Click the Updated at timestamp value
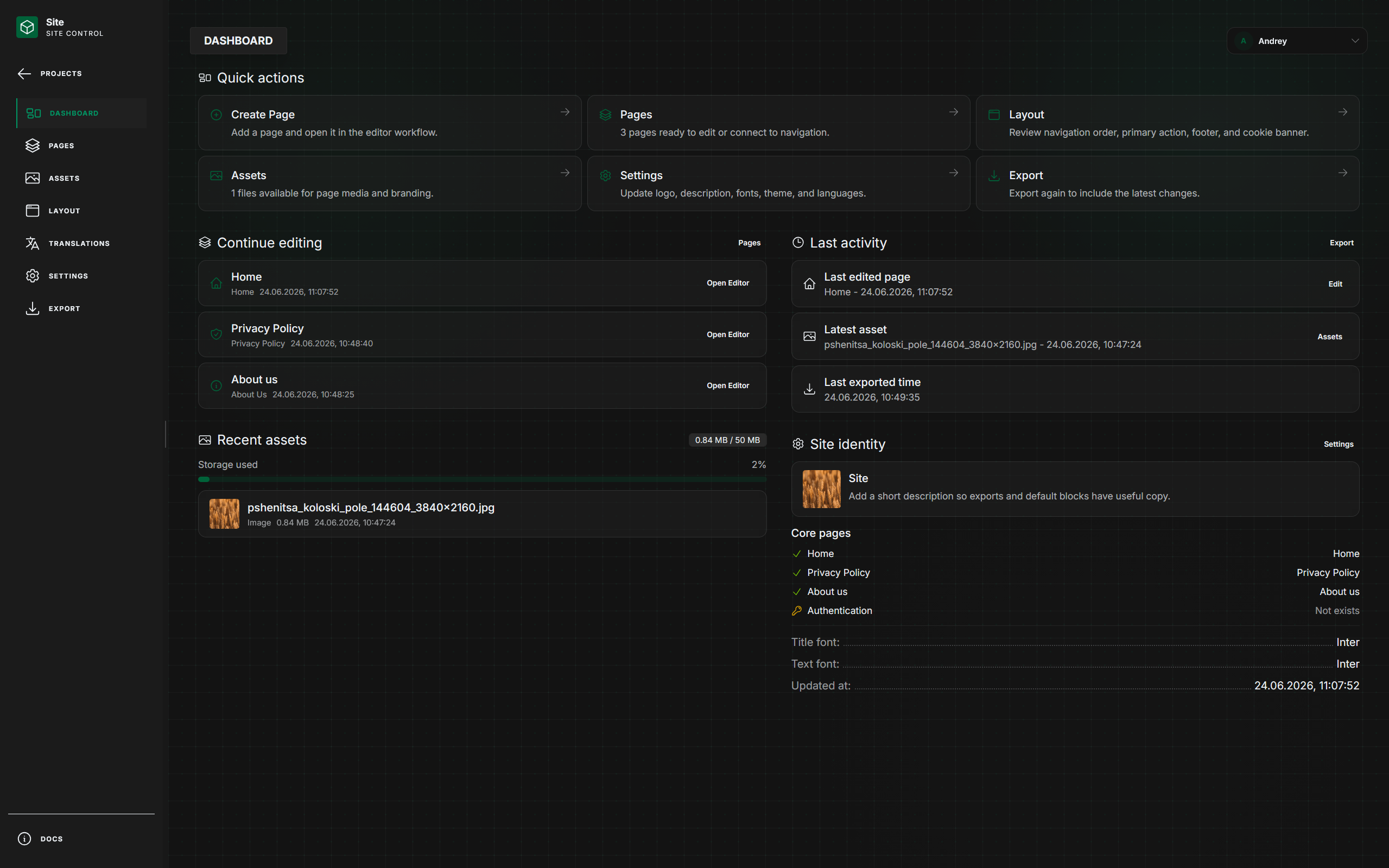The height and width of the screenshot is (868, 1389). [1306, 686]
